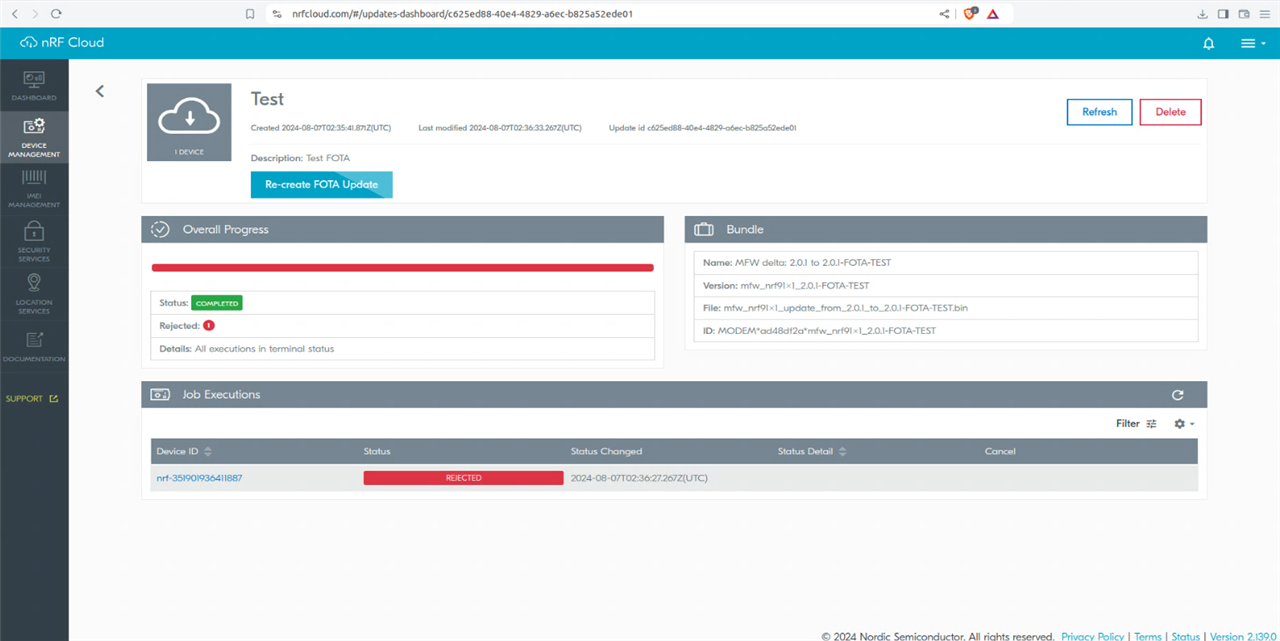1280x641 pixels.
Task: Open device nrf-351901936411887
Action: 199,478
